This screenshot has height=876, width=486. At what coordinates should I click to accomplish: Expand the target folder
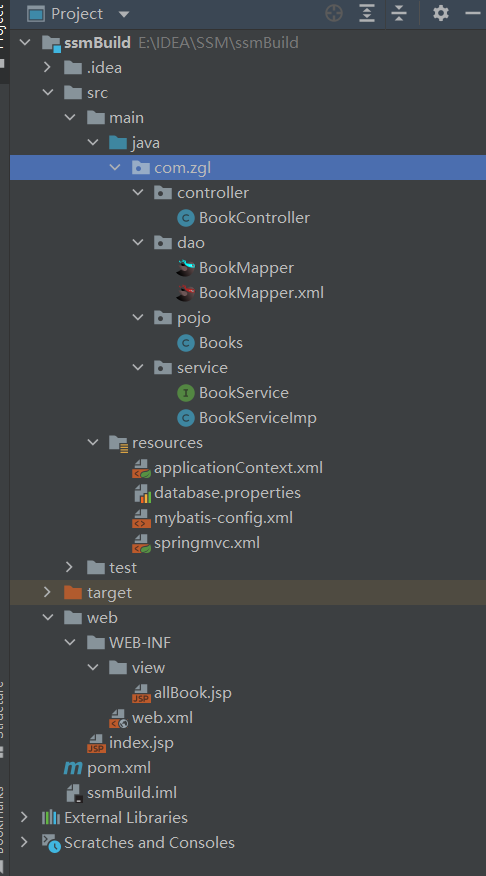[47, 592]
